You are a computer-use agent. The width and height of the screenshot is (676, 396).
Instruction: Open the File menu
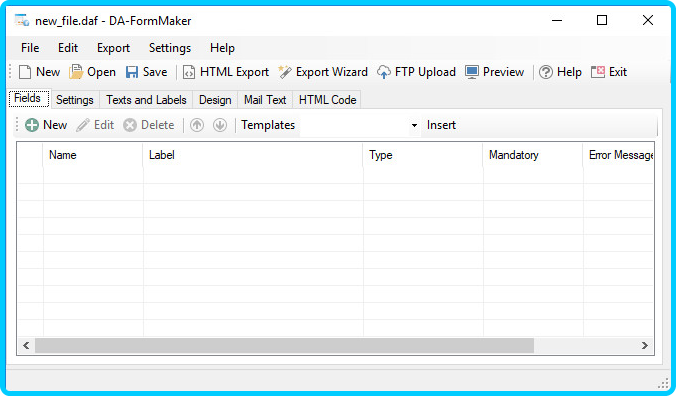pos(30,48)
